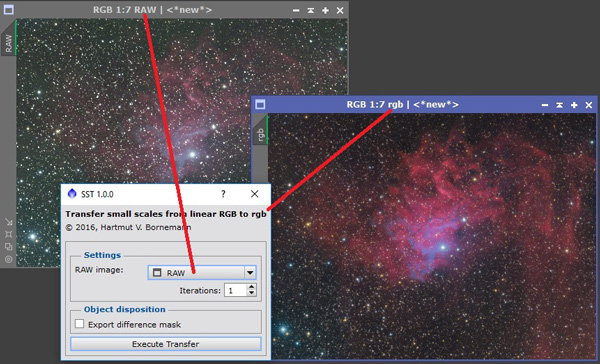Open the SST dialog help question mark
The width and height of the screenshot is (600, 364).
[223, 194]
